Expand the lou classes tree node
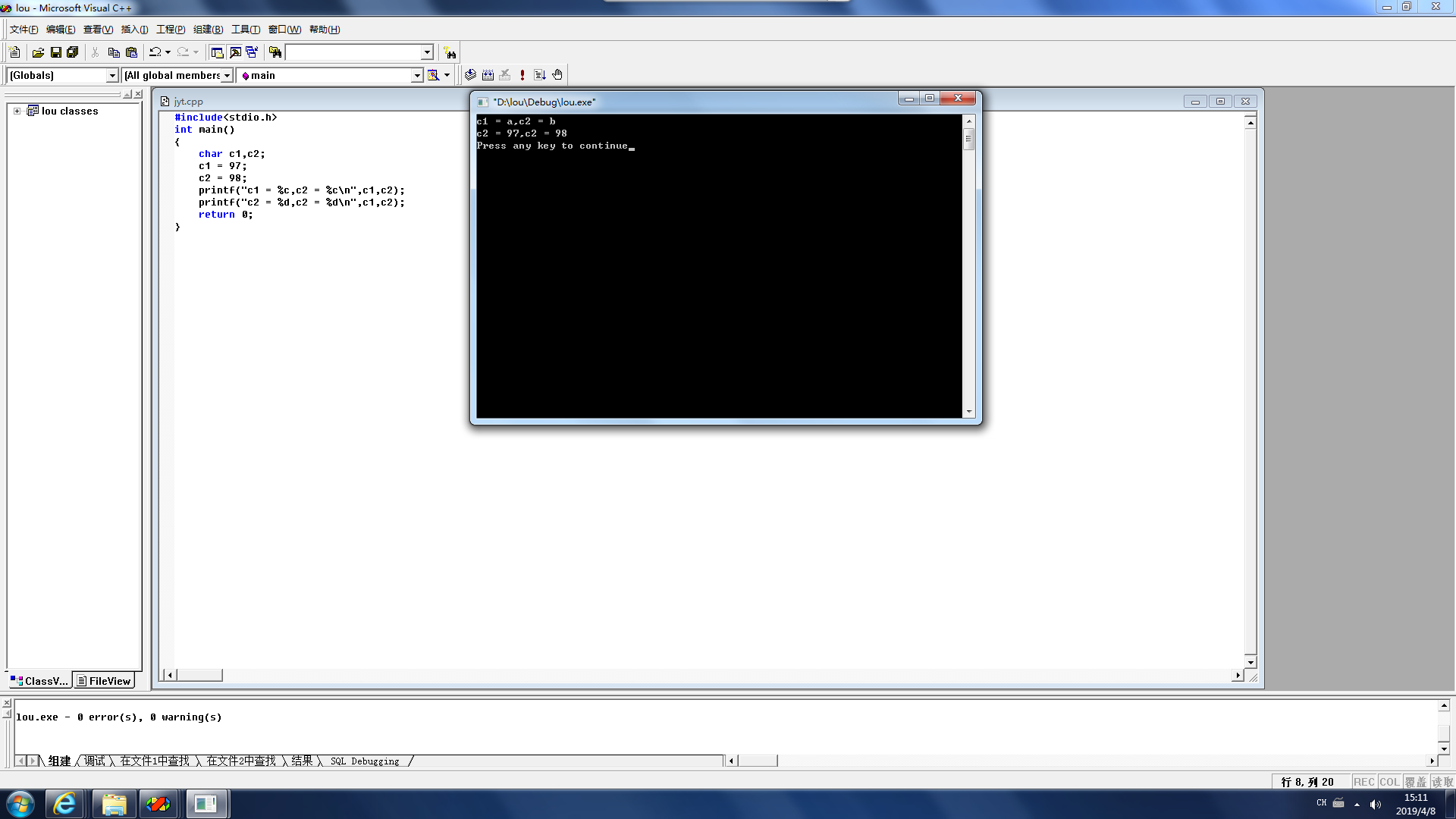The image size is (1456, 819). click(17, 111)
